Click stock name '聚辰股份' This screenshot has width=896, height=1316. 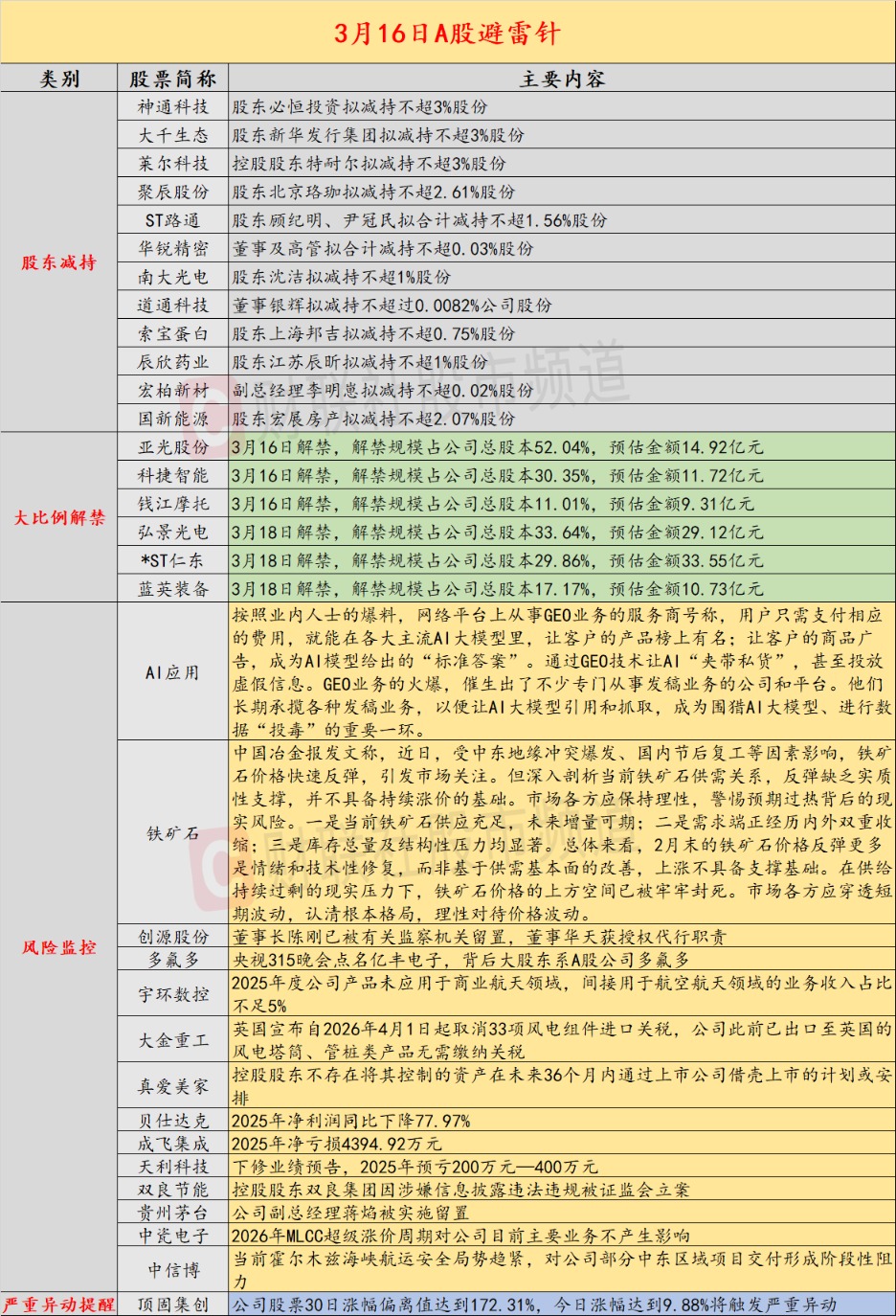(x=172, y=192)
